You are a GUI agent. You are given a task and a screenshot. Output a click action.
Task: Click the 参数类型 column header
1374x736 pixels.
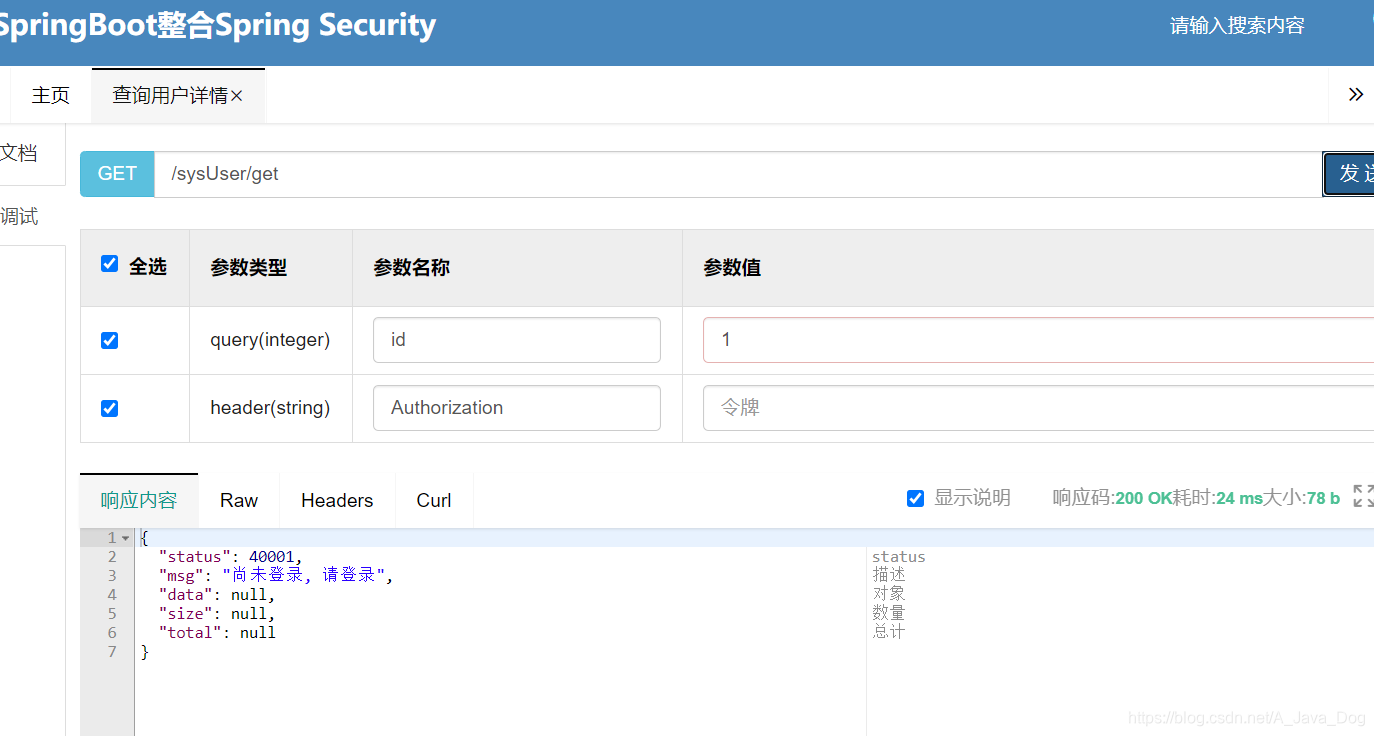[x=248, y=267]
